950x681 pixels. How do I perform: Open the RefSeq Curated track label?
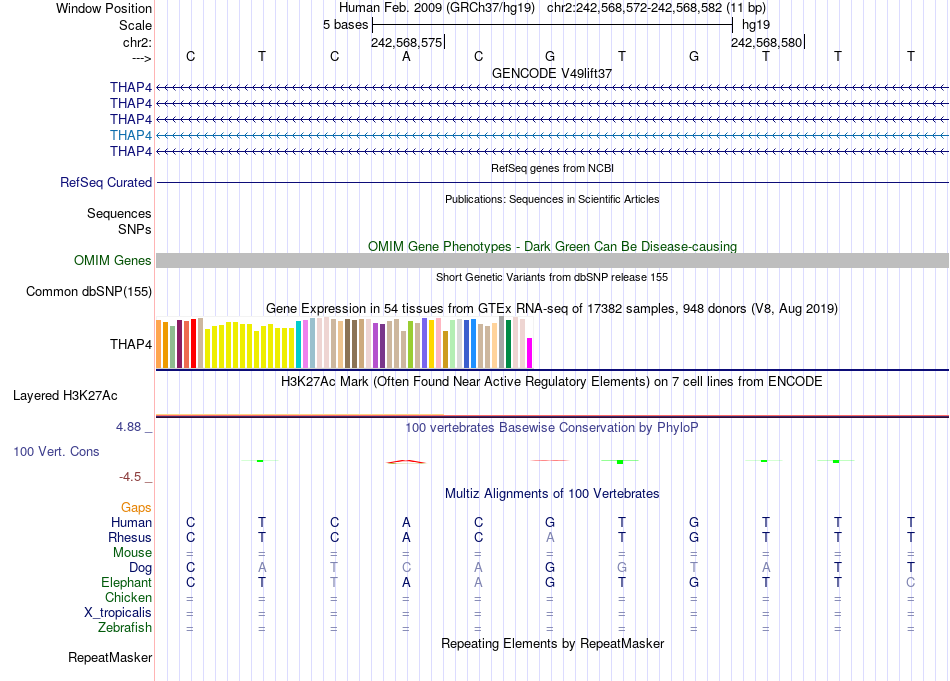[x=106, y=182]
